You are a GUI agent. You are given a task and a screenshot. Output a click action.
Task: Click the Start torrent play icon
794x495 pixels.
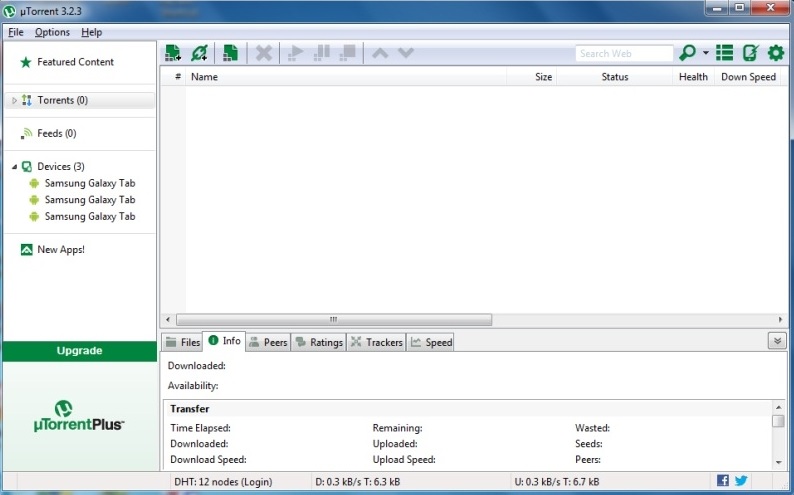pos(295,53)
